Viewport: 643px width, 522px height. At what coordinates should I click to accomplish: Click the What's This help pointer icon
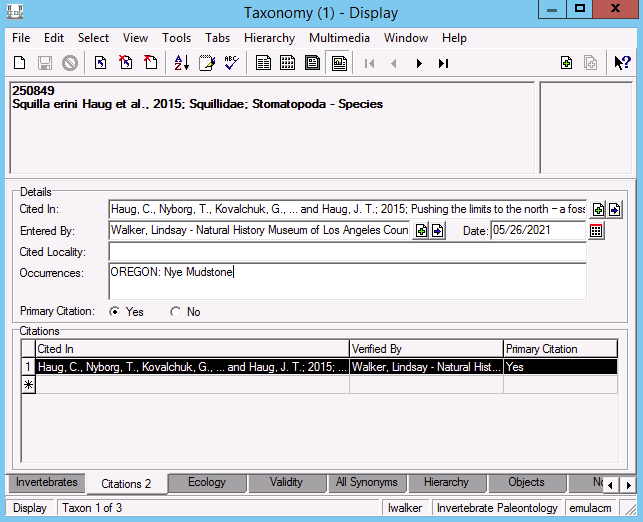622,63
